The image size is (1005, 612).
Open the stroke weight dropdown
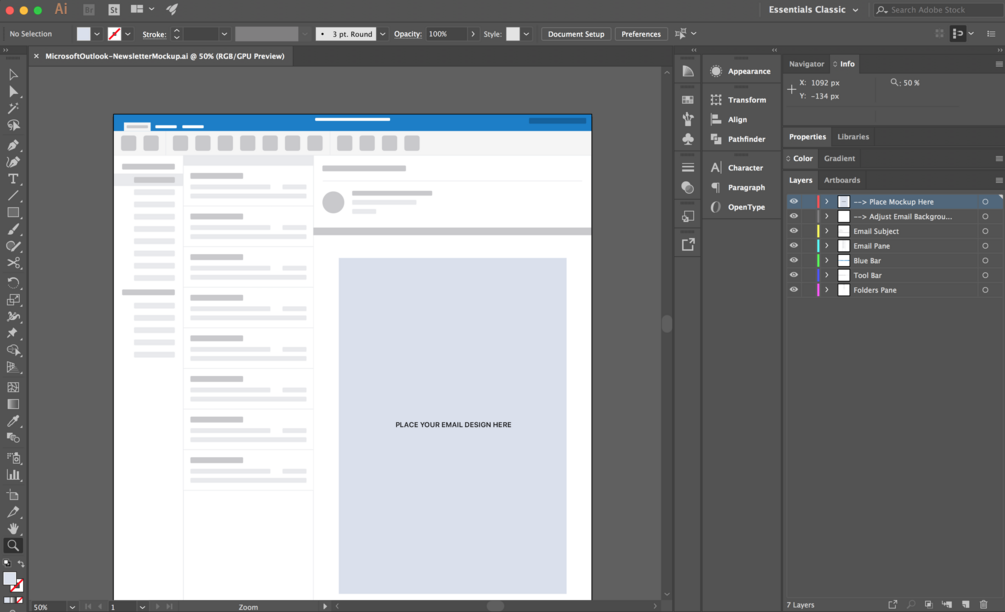[x=224, y=34]
